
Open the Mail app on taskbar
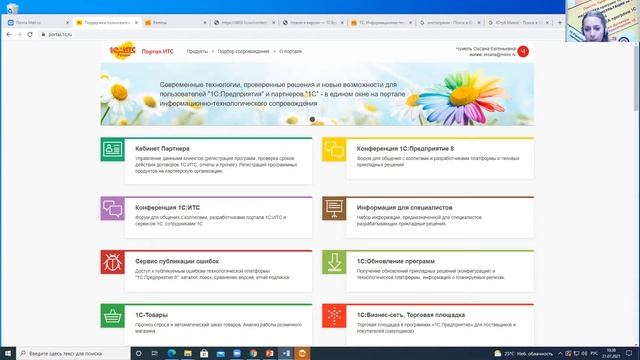tap(220, 353)
